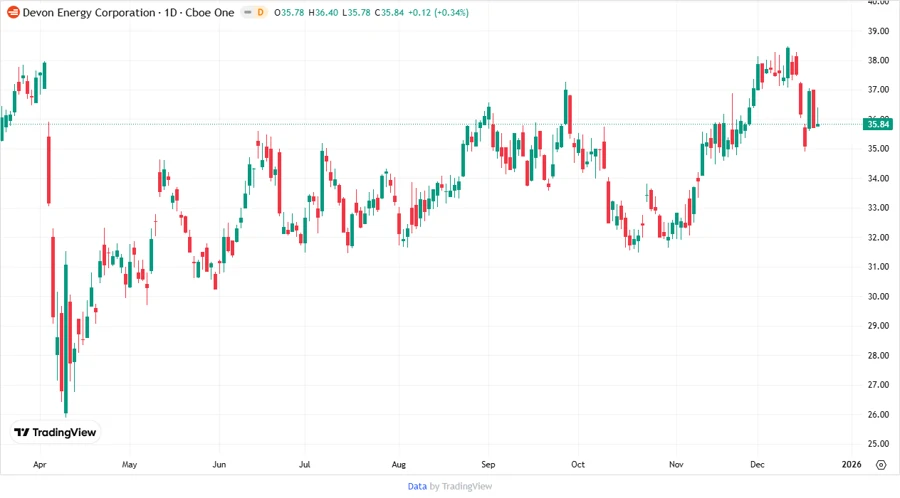Click the orange D data-status indicator
Viewport: 900px width, 498px height.
[x=261, y=12]
